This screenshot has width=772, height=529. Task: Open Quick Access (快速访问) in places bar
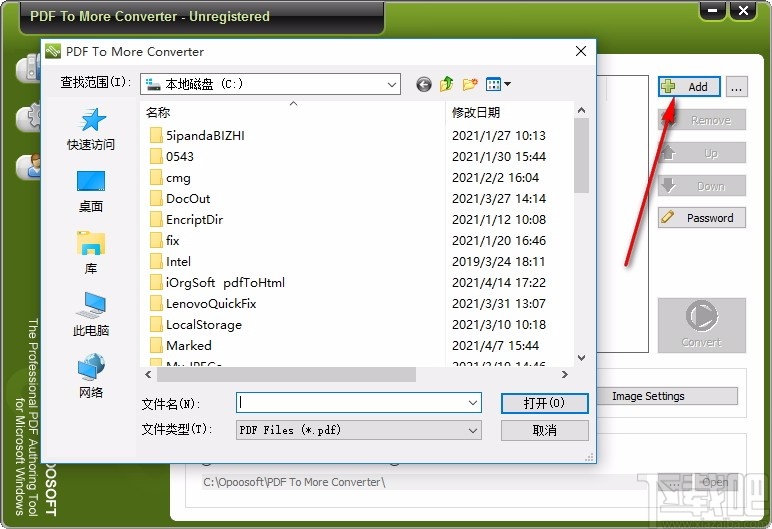click(91, 129)
